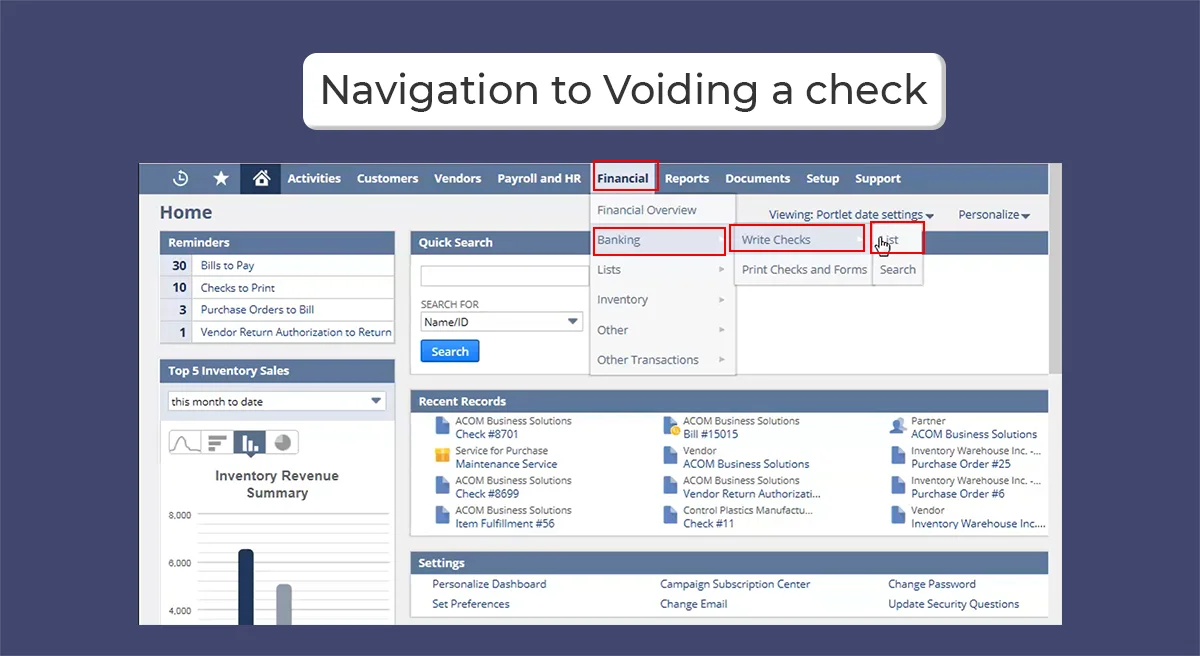Select Search under Write Checks
Screen dimensions: 1200x656
point(898,270)
